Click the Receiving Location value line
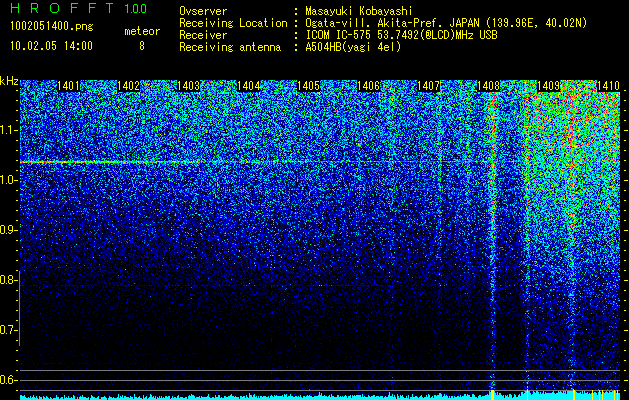Image resolution: width=629 pixels, height=400 pixels. (x=446, y=23)
